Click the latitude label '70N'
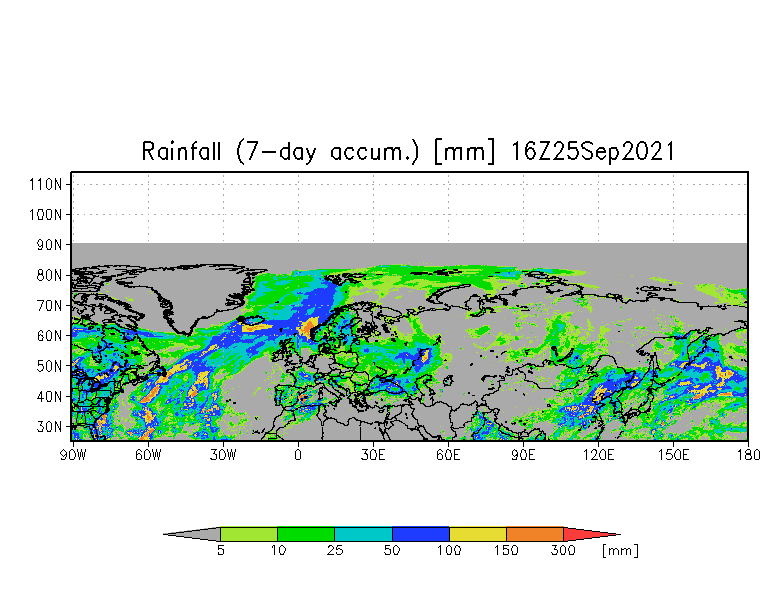Screen dimensions: 784x612 click(49, 306)
